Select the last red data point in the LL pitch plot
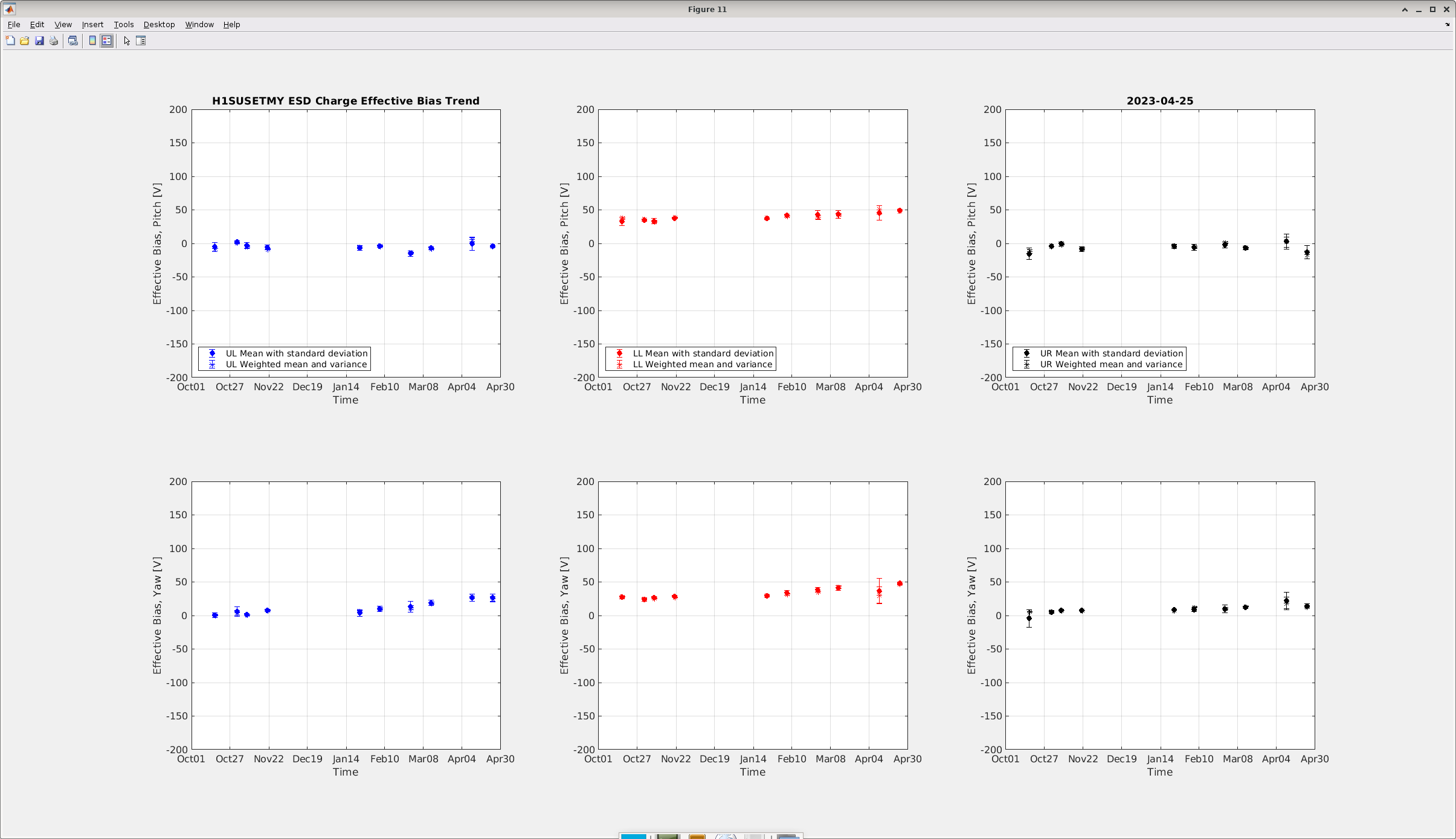Viewport: 1456px width, 839px height. coord(900,211)
